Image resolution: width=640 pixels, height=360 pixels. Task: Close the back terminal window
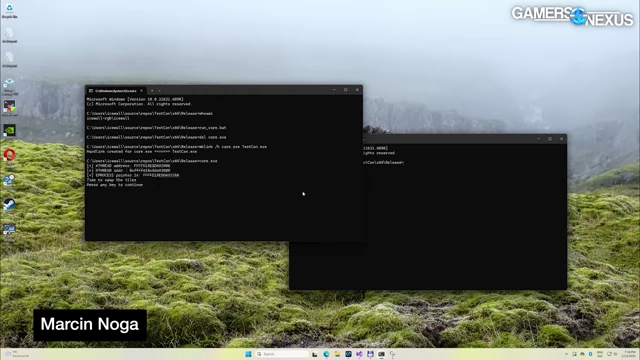562,139
